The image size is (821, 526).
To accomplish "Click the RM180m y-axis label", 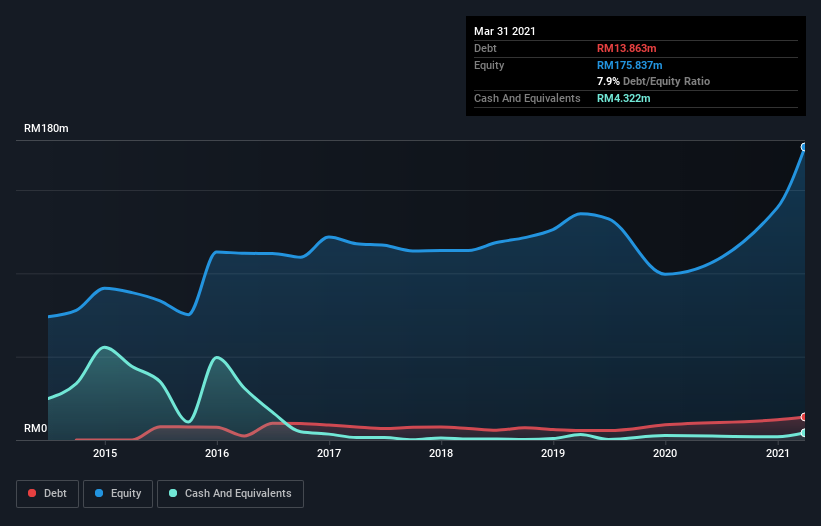I will coord(46,128).
